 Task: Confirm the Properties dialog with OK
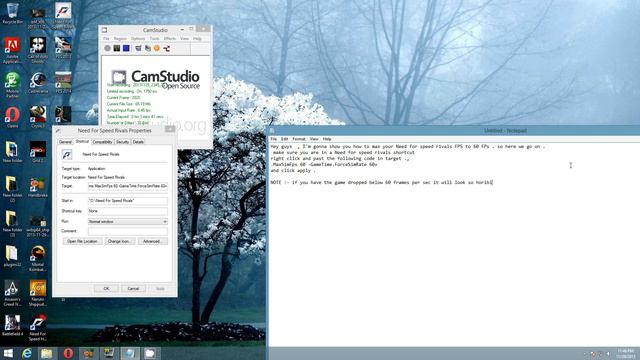point(106,289)
